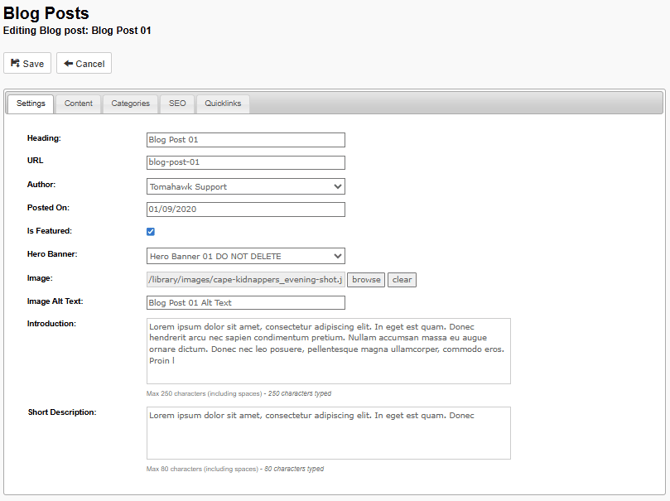
Task: Go to the SEO tab
Action: pos(177,104)
